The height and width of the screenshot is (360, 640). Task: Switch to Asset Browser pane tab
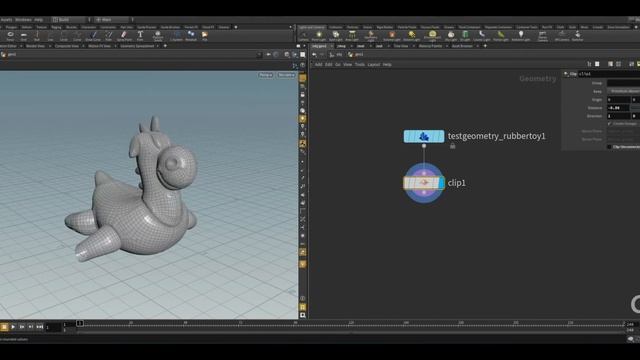pos(462,46)
